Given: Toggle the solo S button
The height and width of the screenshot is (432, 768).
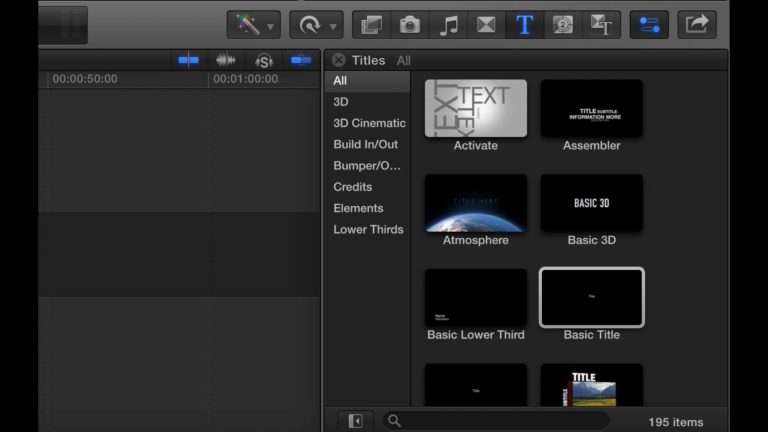Looking at the screenshot, I should (264, 61).
